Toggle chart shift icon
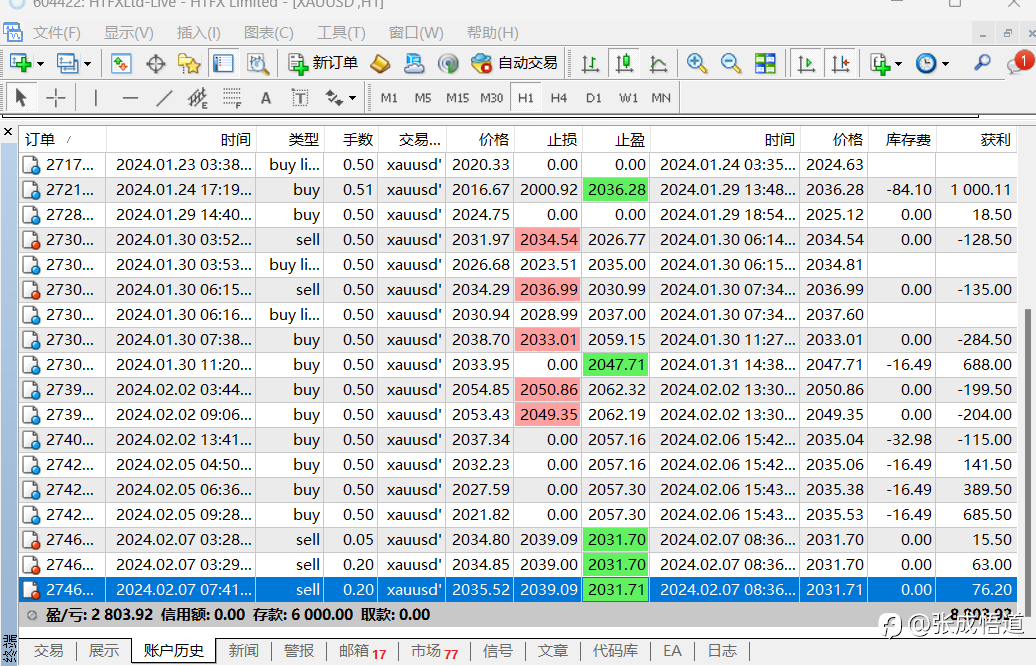 (840, 63)
